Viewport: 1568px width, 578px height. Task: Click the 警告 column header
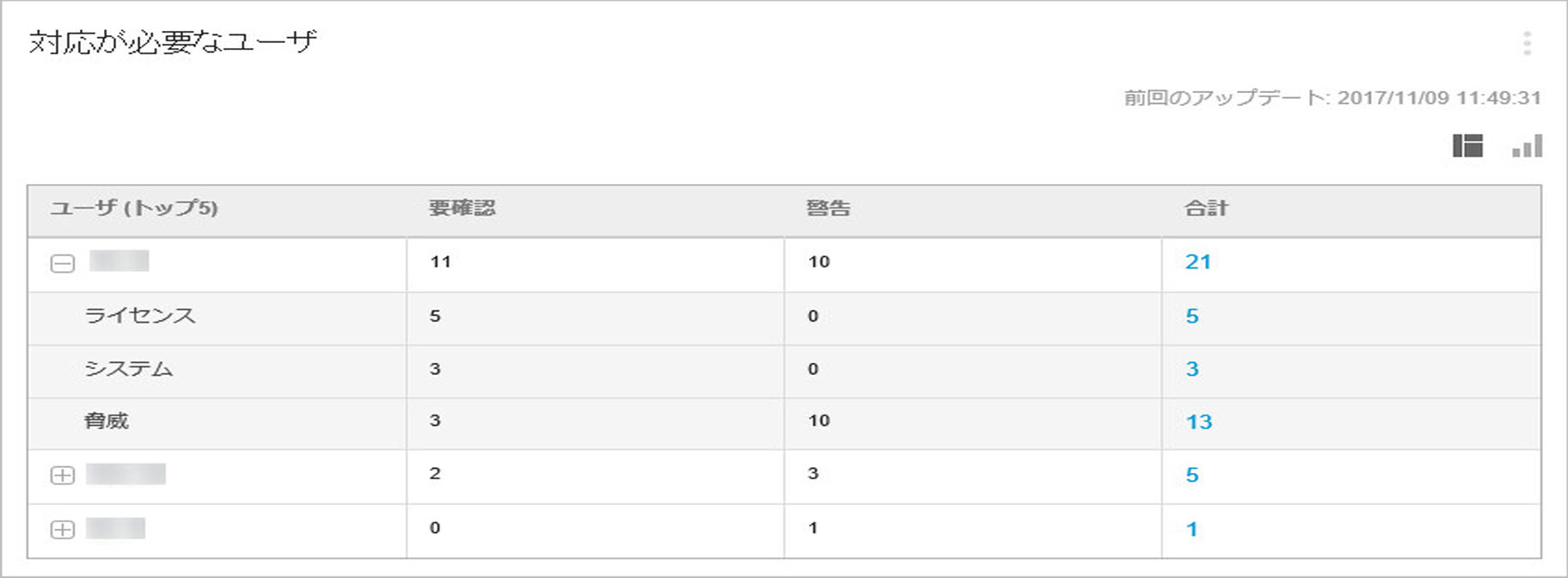pyautogui.click(x=828, y=208)
